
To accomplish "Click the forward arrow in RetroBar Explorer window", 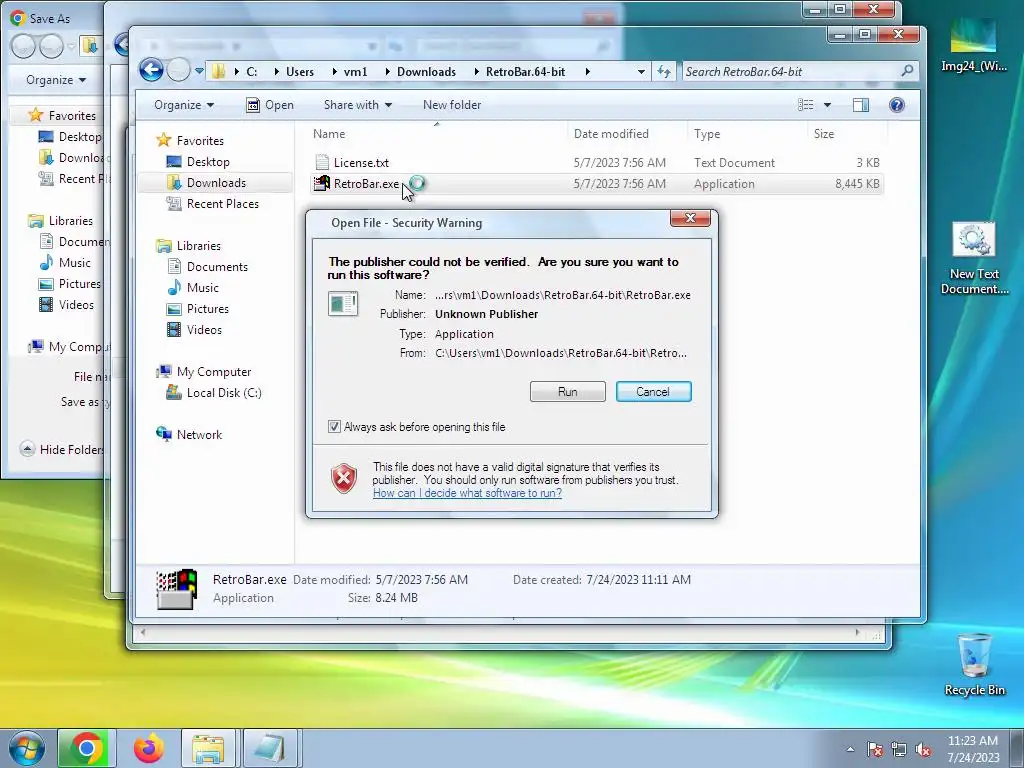I will [x=178, y=70].
